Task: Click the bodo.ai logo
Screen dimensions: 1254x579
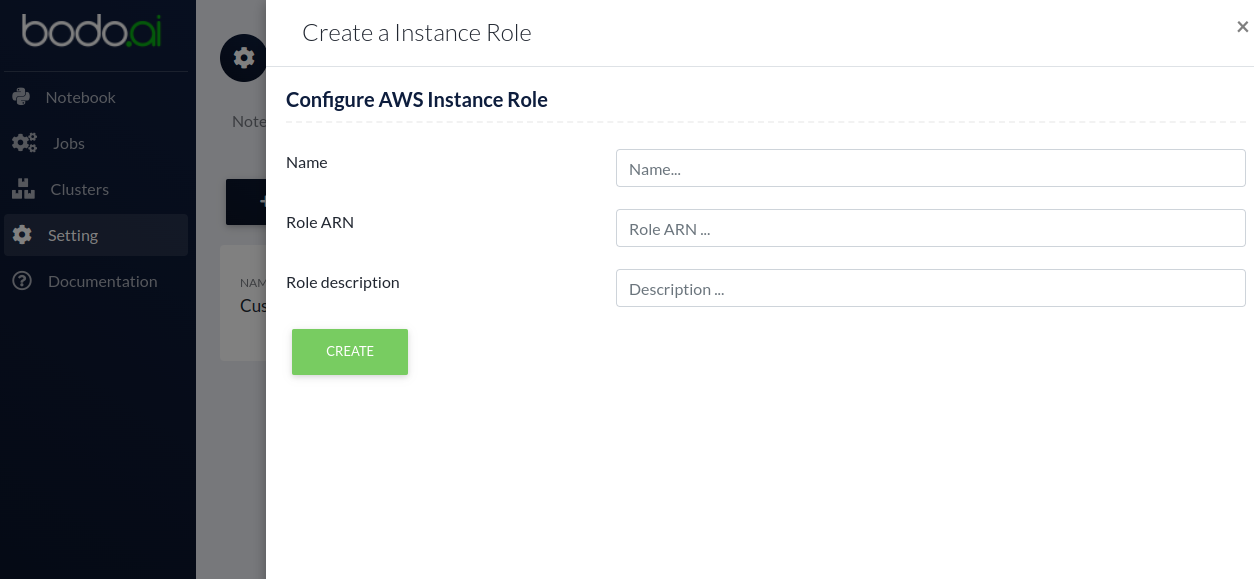Action: click(92, 31)
